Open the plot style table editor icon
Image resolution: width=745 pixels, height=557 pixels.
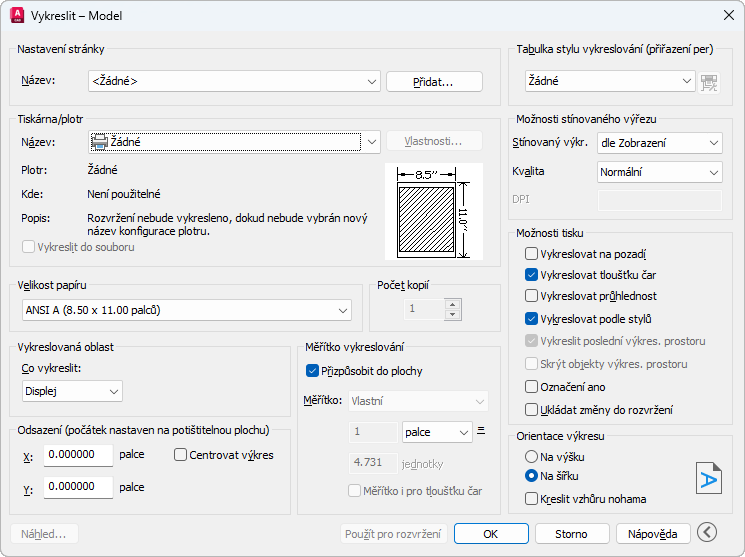tap(709, 82)
